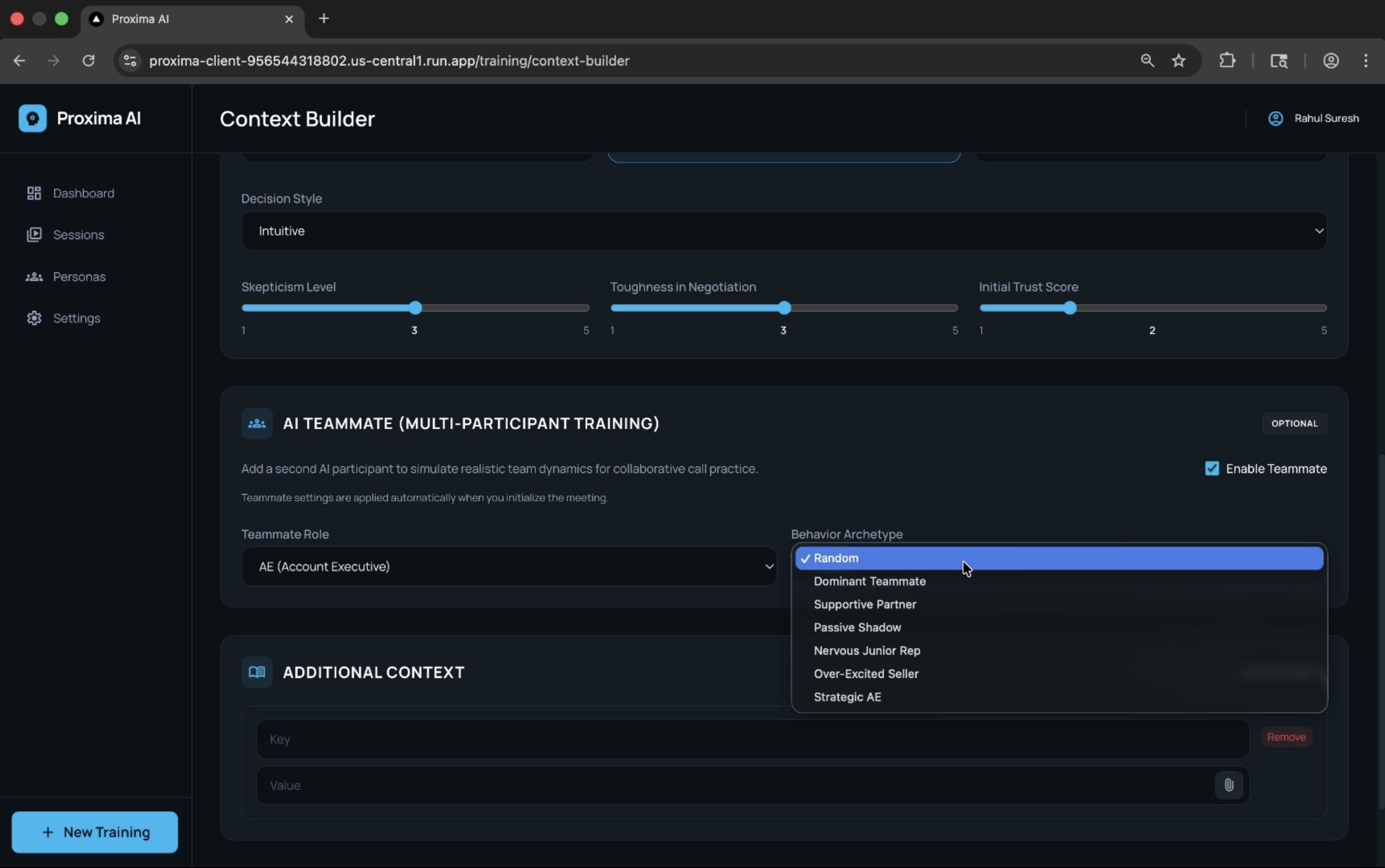Bookmark the page with the star icon

(x=1178, y=60)
